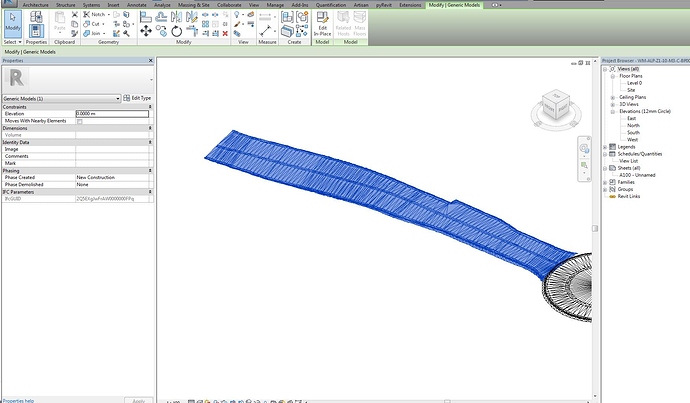Toggle the Properties palette icon

click(x=36, y=31)
